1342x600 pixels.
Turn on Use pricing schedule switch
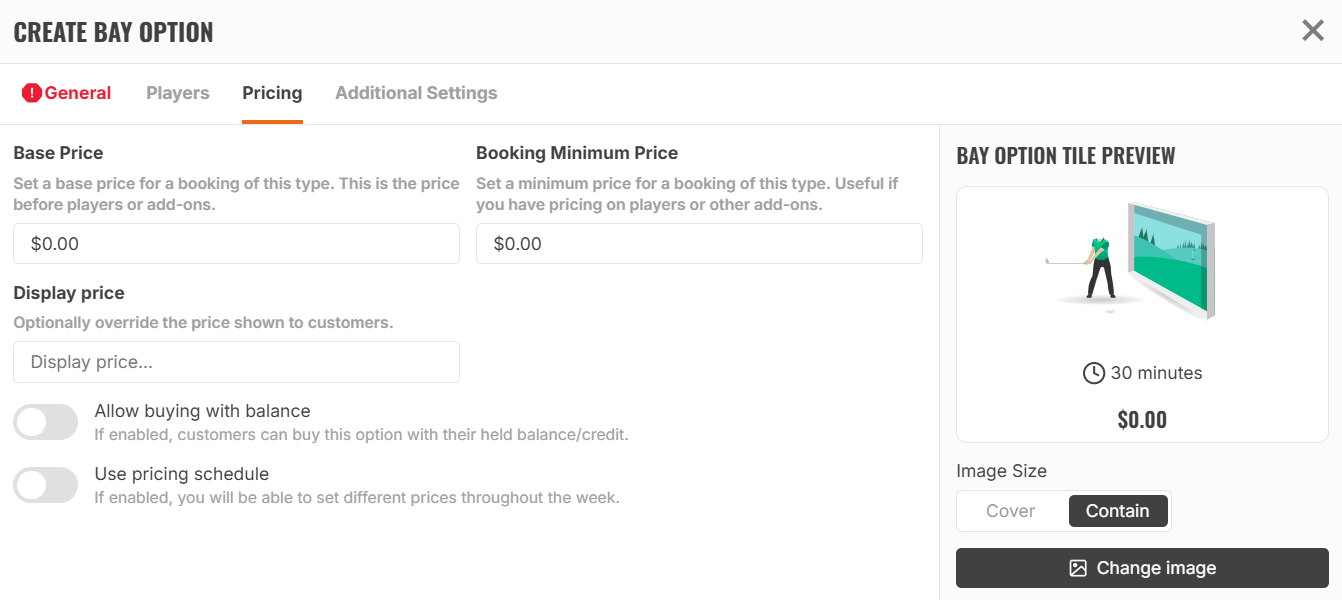pyautogui.click(x=46, y=485)
